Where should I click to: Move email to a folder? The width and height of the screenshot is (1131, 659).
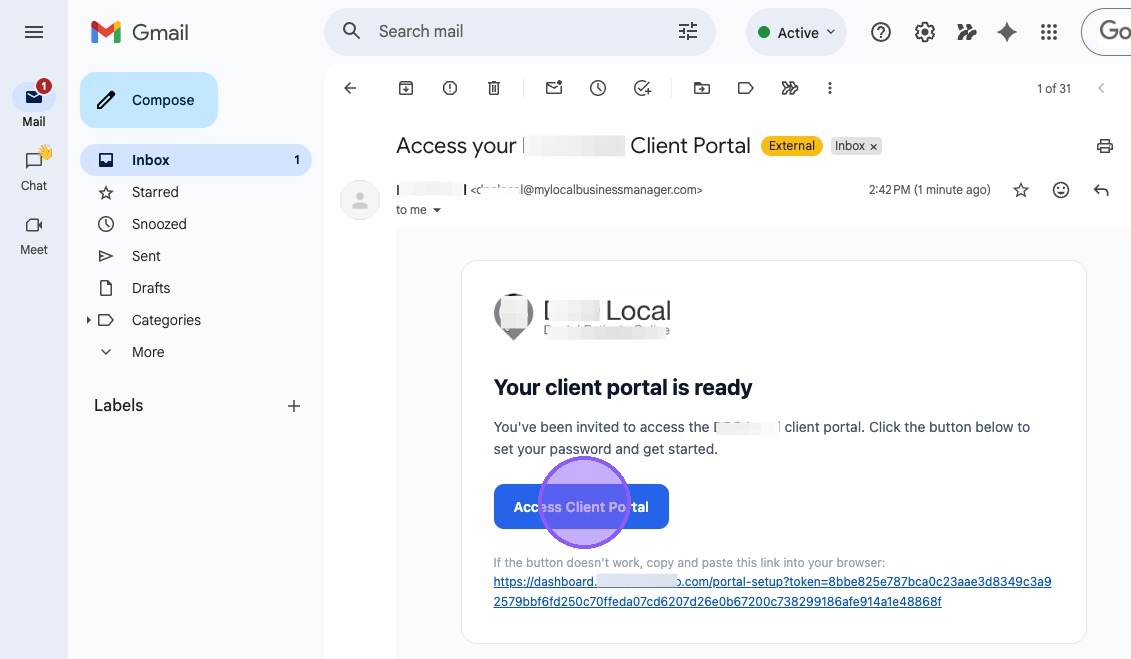702,88
